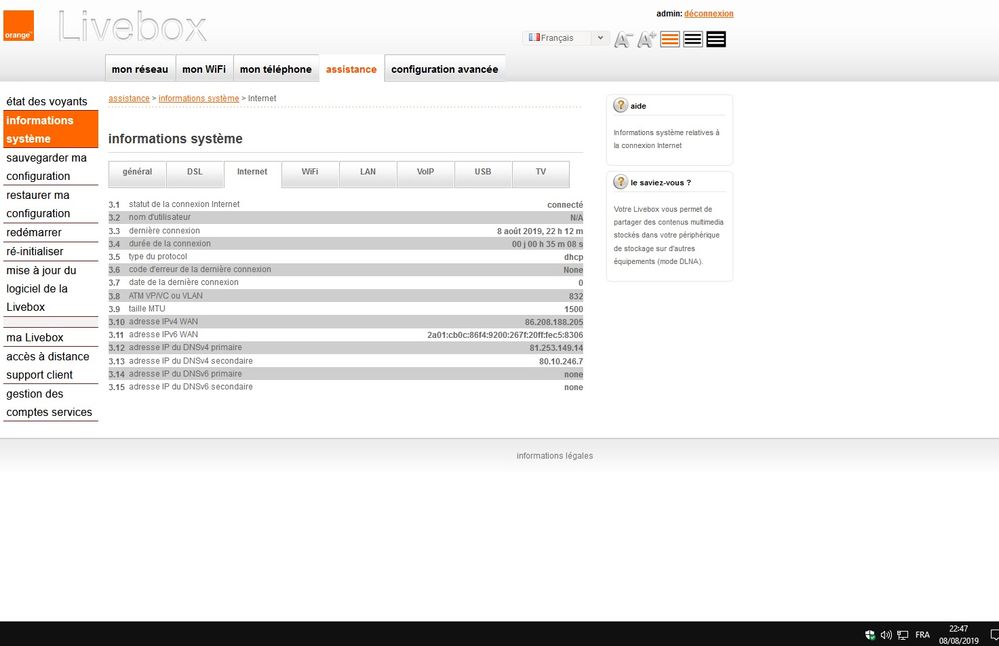
Task: Click the taskbar clock showing 22:47
Action: (x=958, y=635)
